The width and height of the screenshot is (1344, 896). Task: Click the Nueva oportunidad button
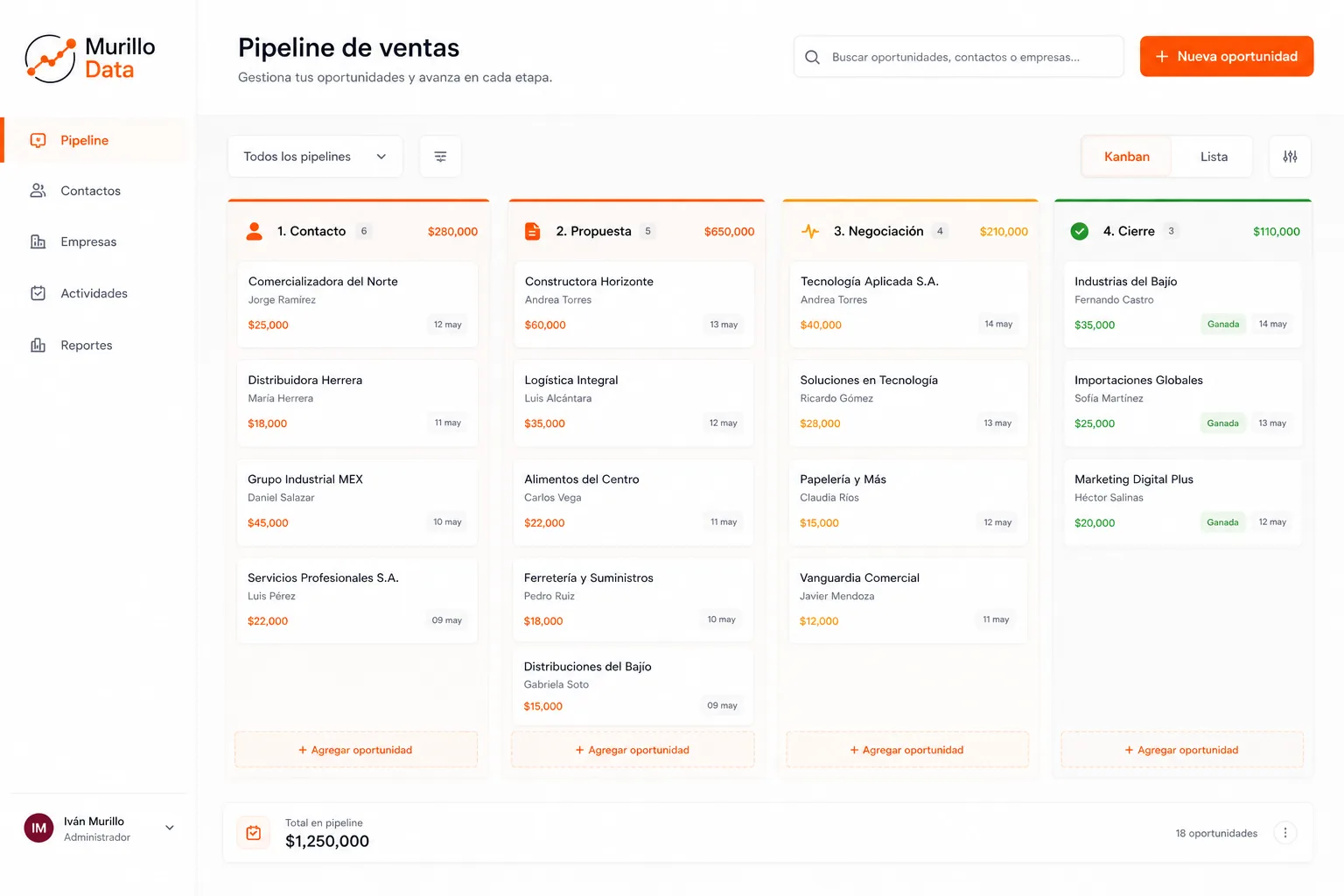point(1226,56)
